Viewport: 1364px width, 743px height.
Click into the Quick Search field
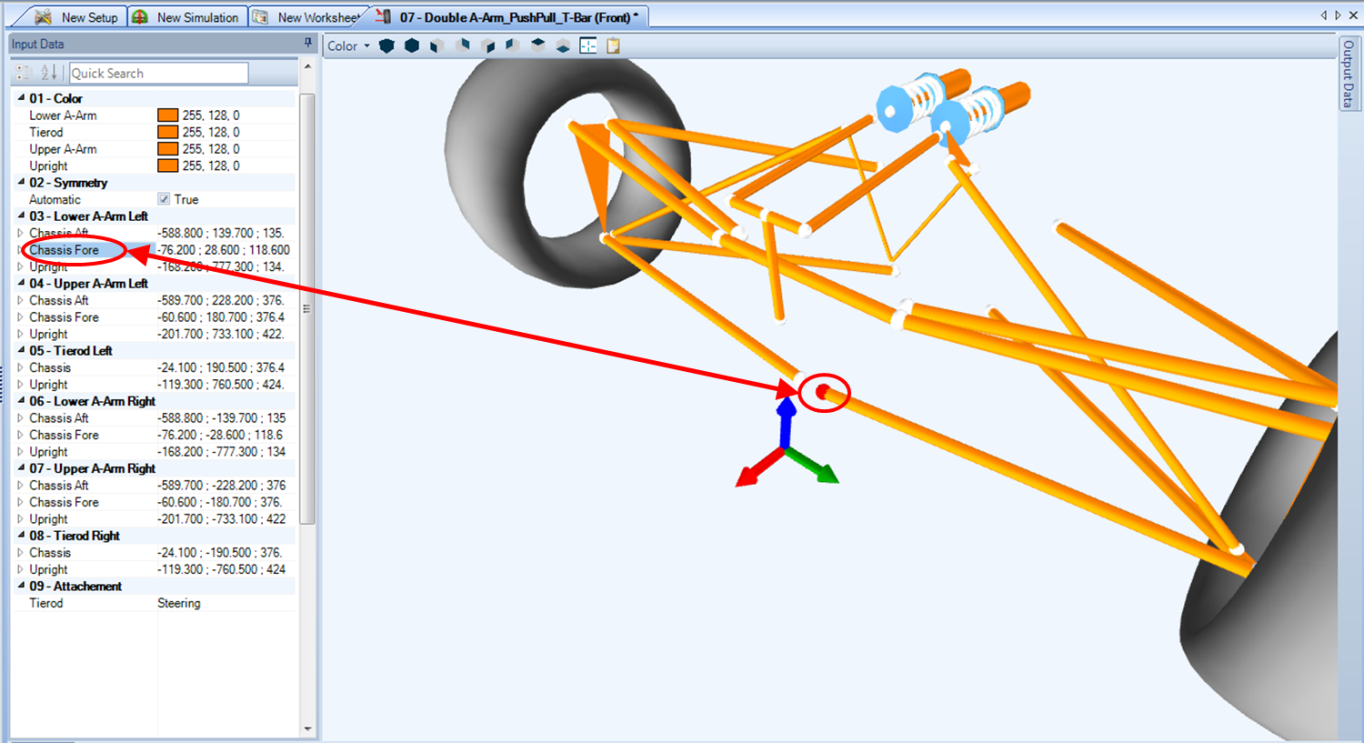coord(158,73)
